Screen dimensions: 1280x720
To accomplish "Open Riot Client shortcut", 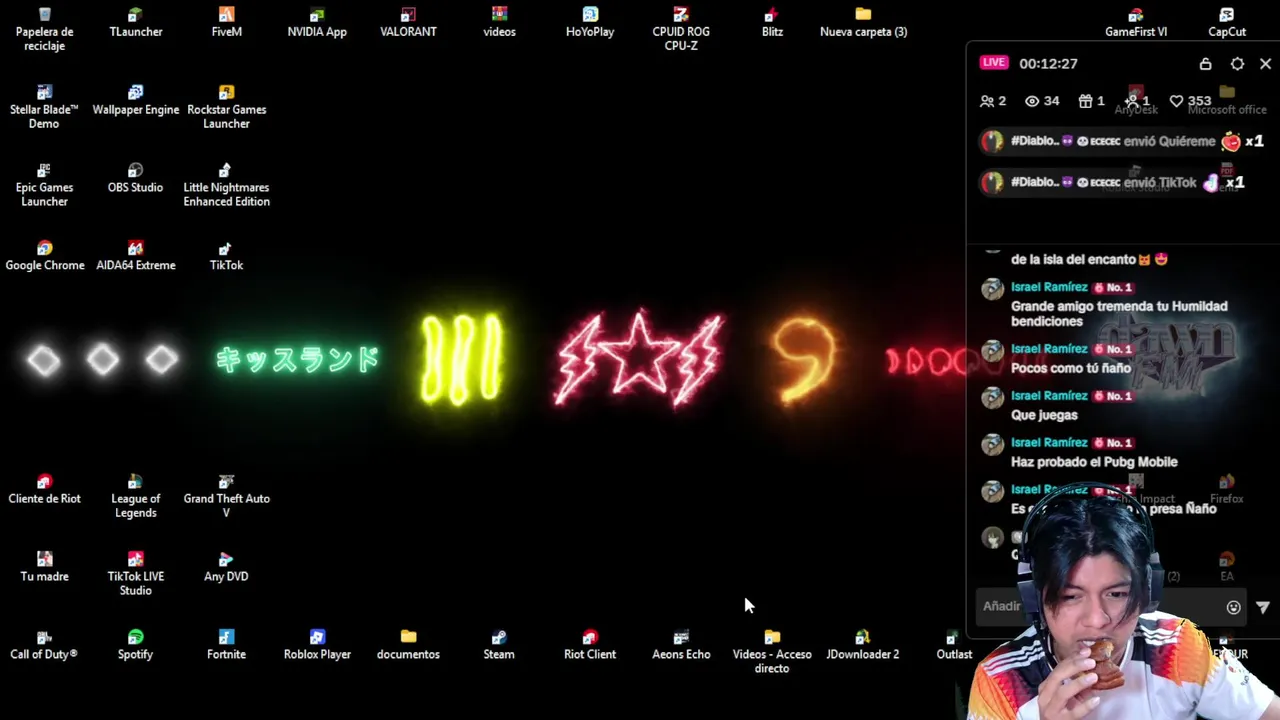I will tap(590, 645).
